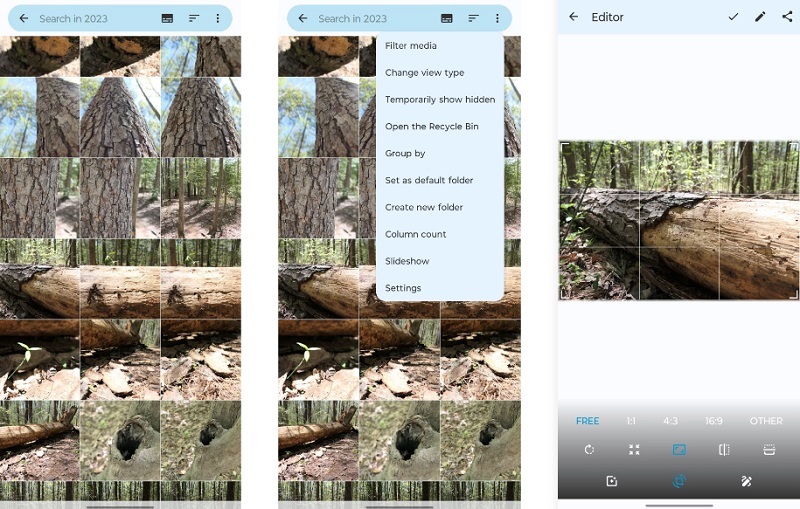Tap back arrow in left gallery screen
The height and width of the screenshot is (509, 800).
pos(23,18)
